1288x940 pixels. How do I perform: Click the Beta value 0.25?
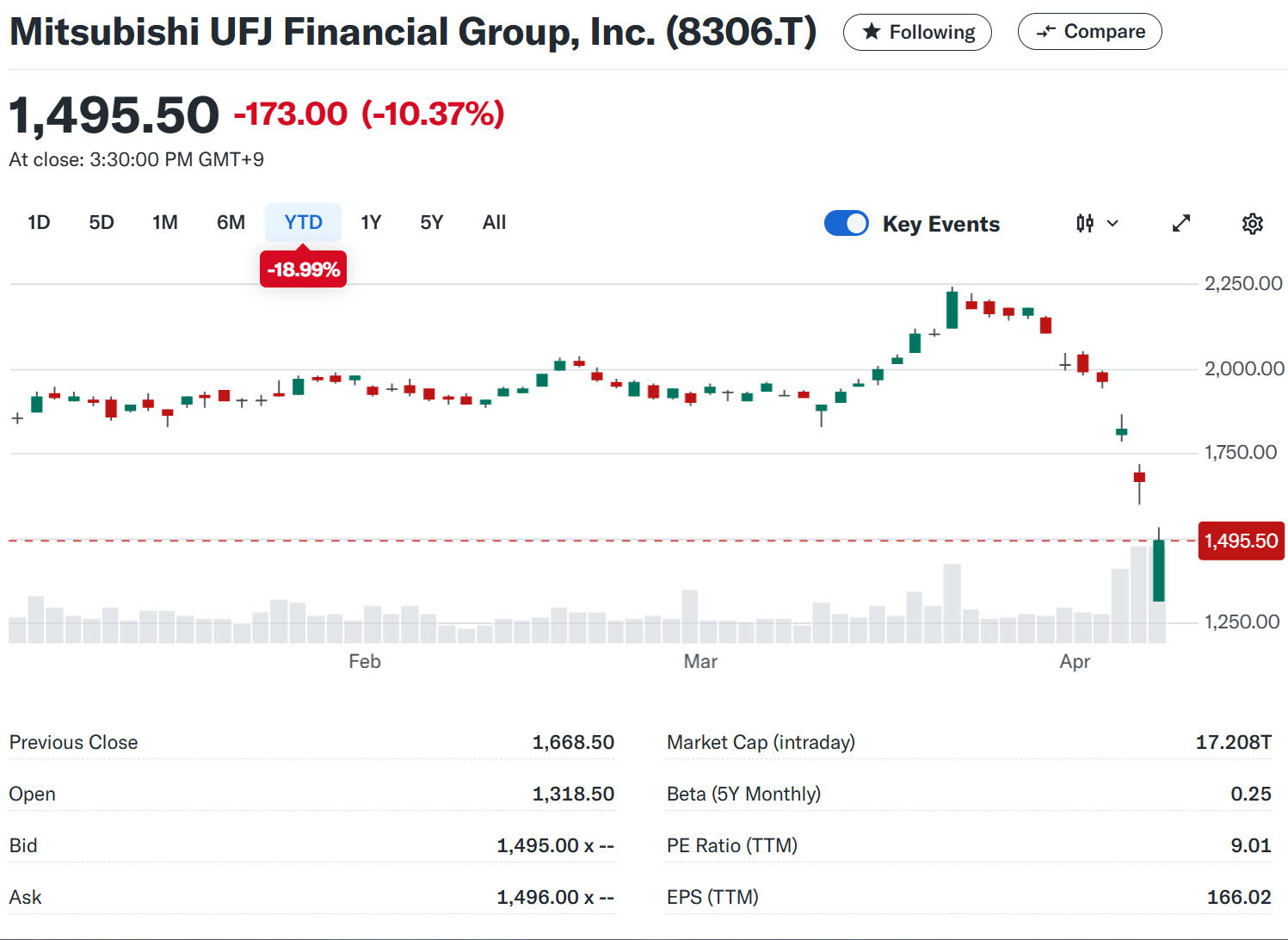click(1250, 794)
